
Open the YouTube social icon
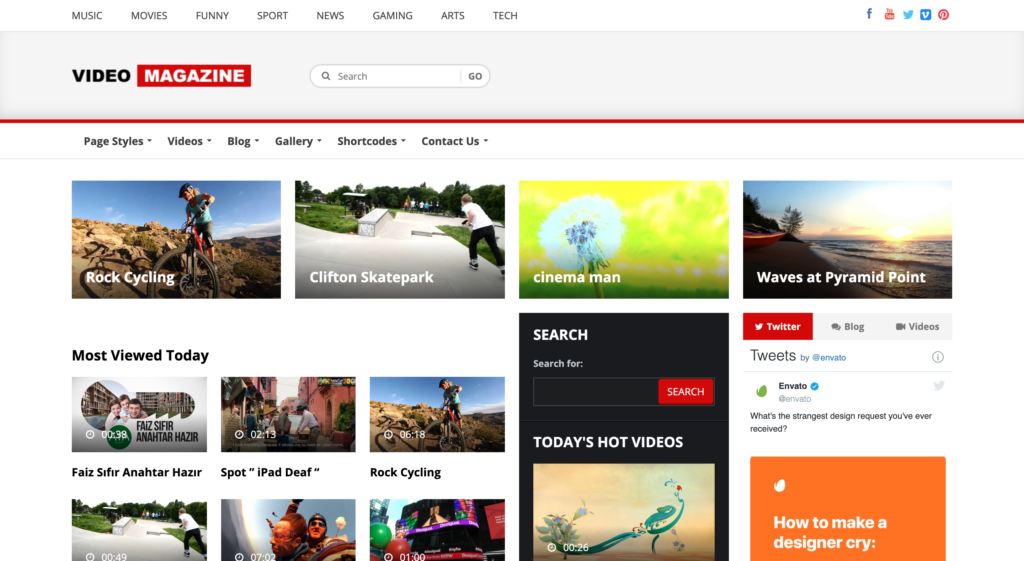[889, 14]
